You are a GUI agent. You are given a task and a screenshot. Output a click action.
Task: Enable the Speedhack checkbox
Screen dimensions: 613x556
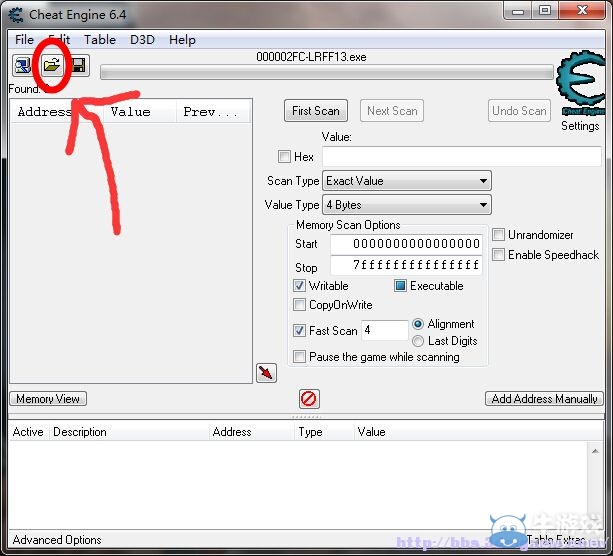498,255
